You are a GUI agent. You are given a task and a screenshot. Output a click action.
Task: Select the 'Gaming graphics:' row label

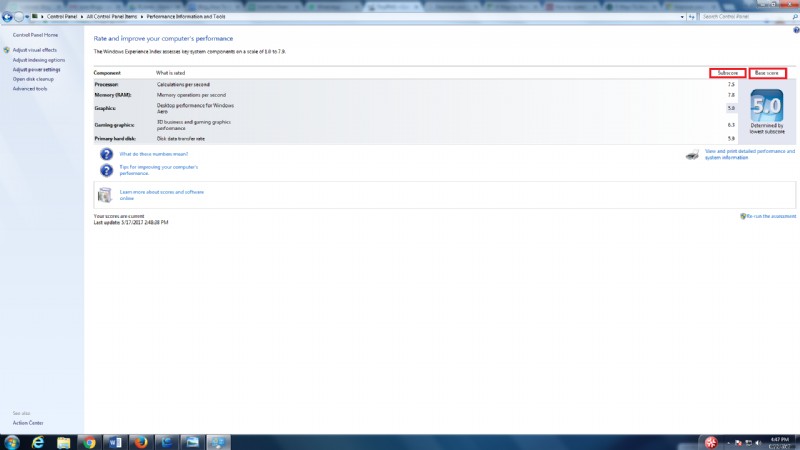114,125
